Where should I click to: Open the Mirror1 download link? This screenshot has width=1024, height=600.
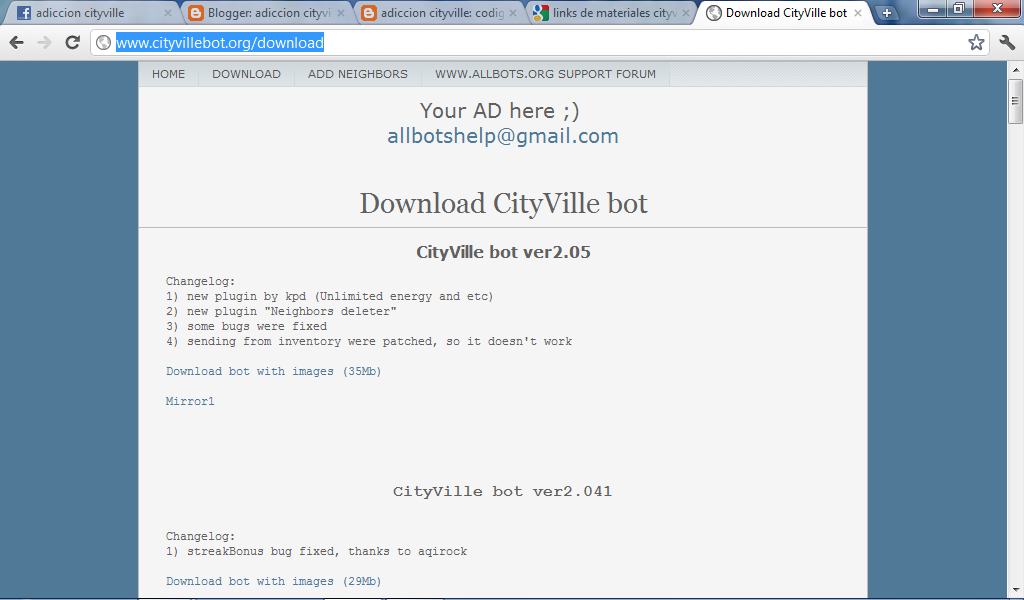189,400
